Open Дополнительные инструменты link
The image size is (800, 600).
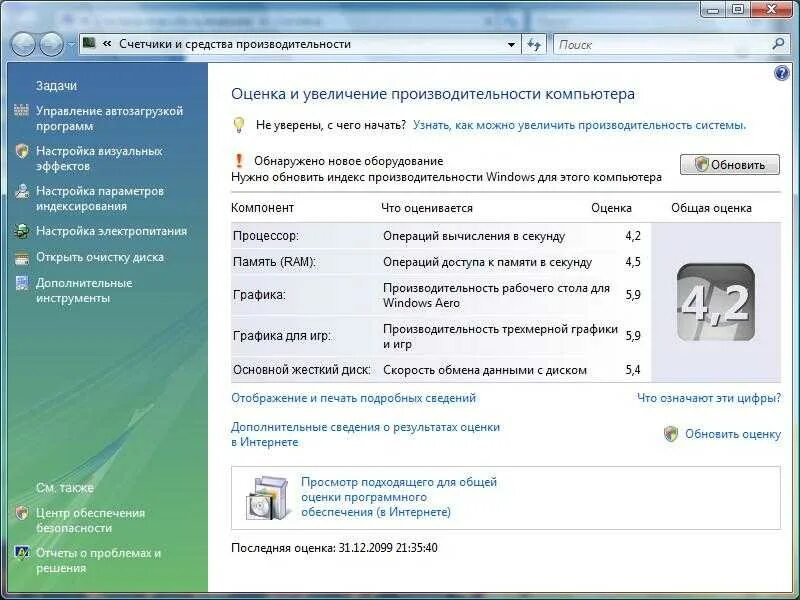(84, 290)
